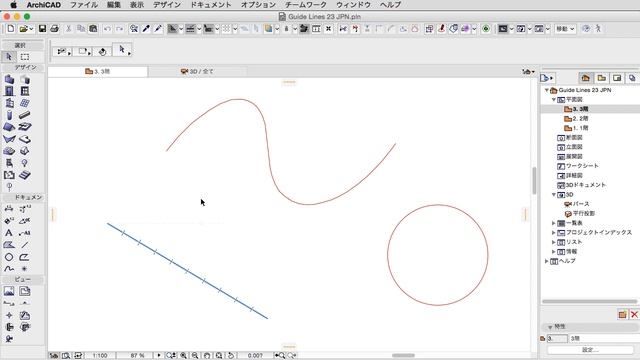This screenshot has width=640, height=360.
Task: Open the Apple menu
Action: (x=13, y=5)
